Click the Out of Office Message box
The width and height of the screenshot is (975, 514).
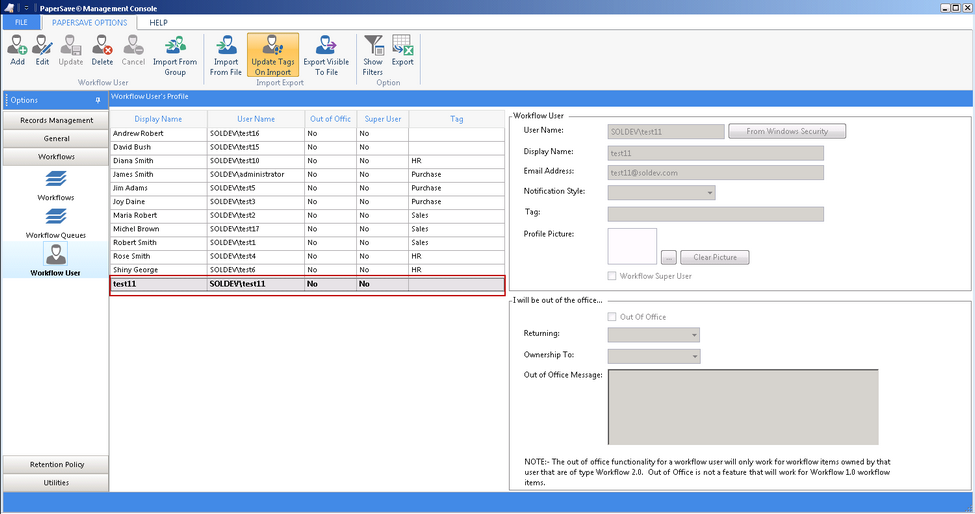tap(743, 407)
